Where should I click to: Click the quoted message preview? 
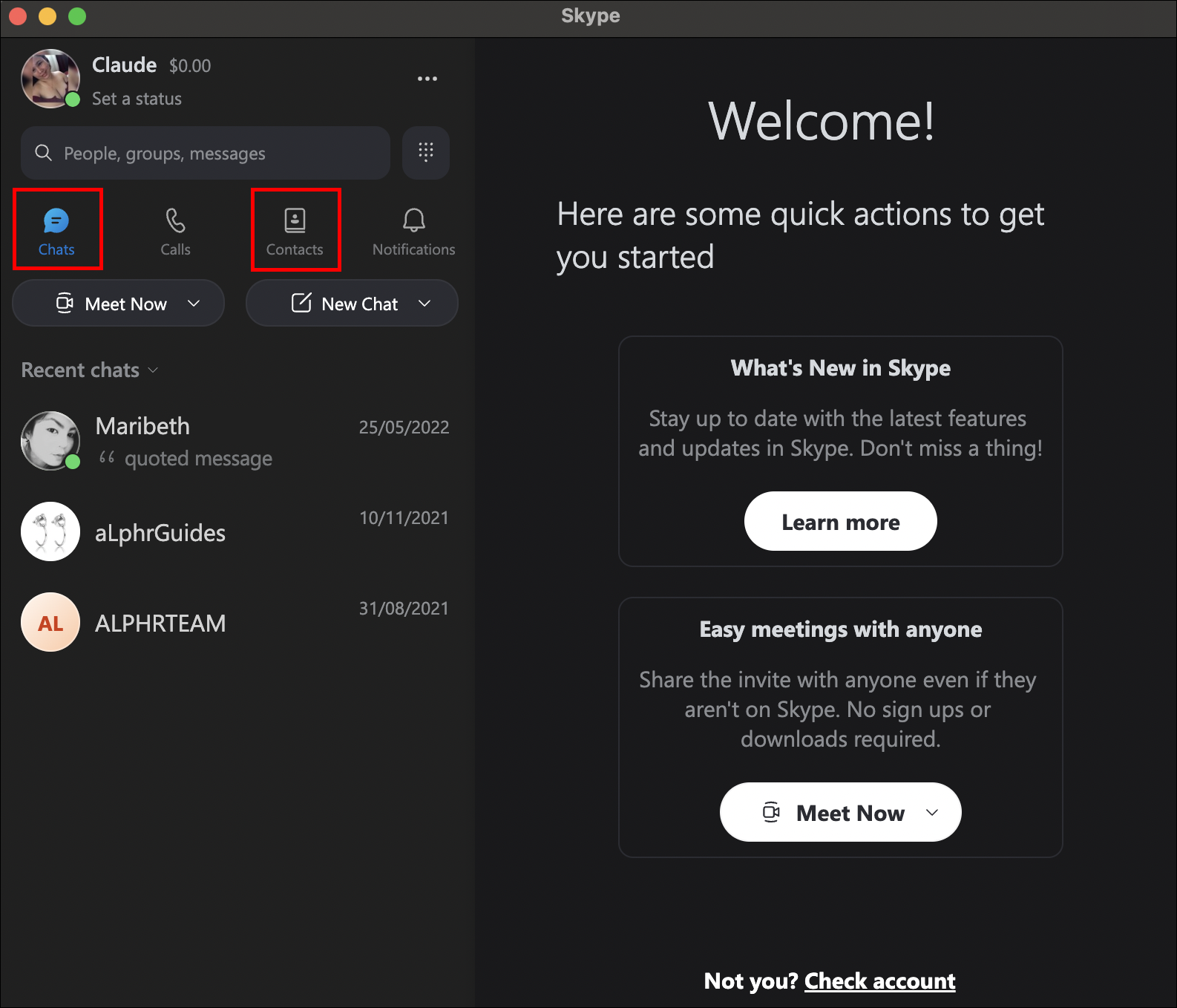186,459
